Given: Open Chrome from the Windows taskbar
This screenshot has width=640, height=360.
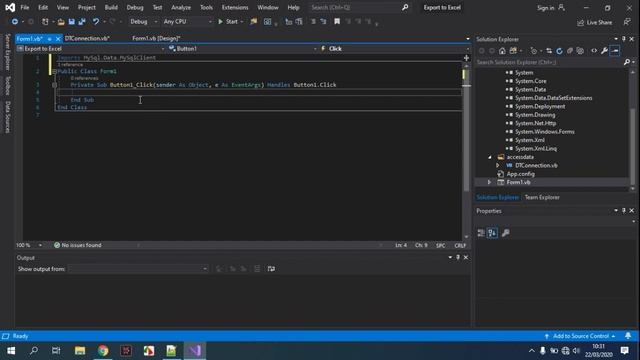Looking at the screenshot, I should click(x=103, y=351).
